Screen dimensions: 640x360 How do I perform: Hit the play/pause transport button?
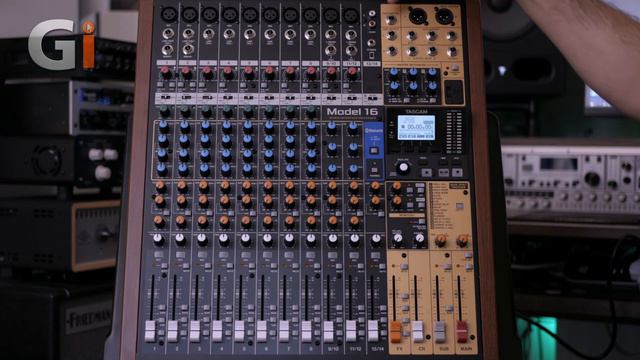point(444,172)
